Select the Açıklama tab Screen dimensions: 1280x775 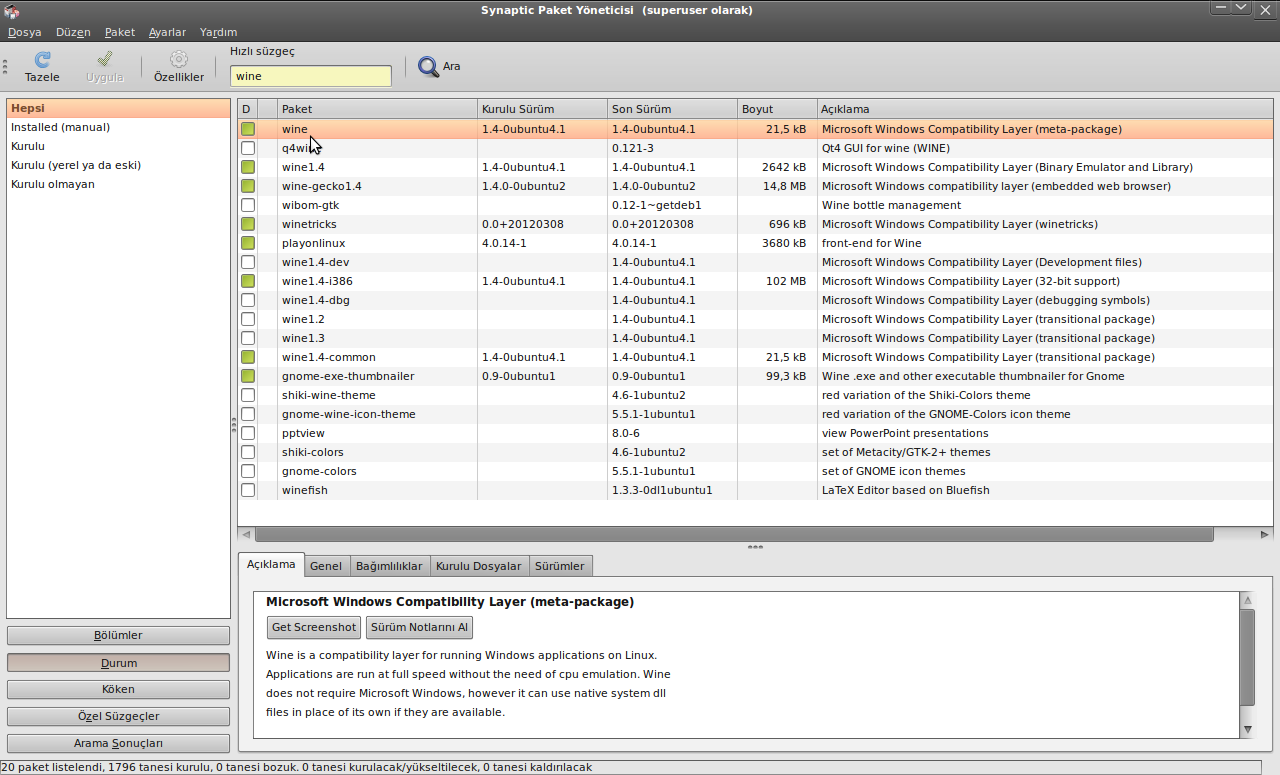271,564
